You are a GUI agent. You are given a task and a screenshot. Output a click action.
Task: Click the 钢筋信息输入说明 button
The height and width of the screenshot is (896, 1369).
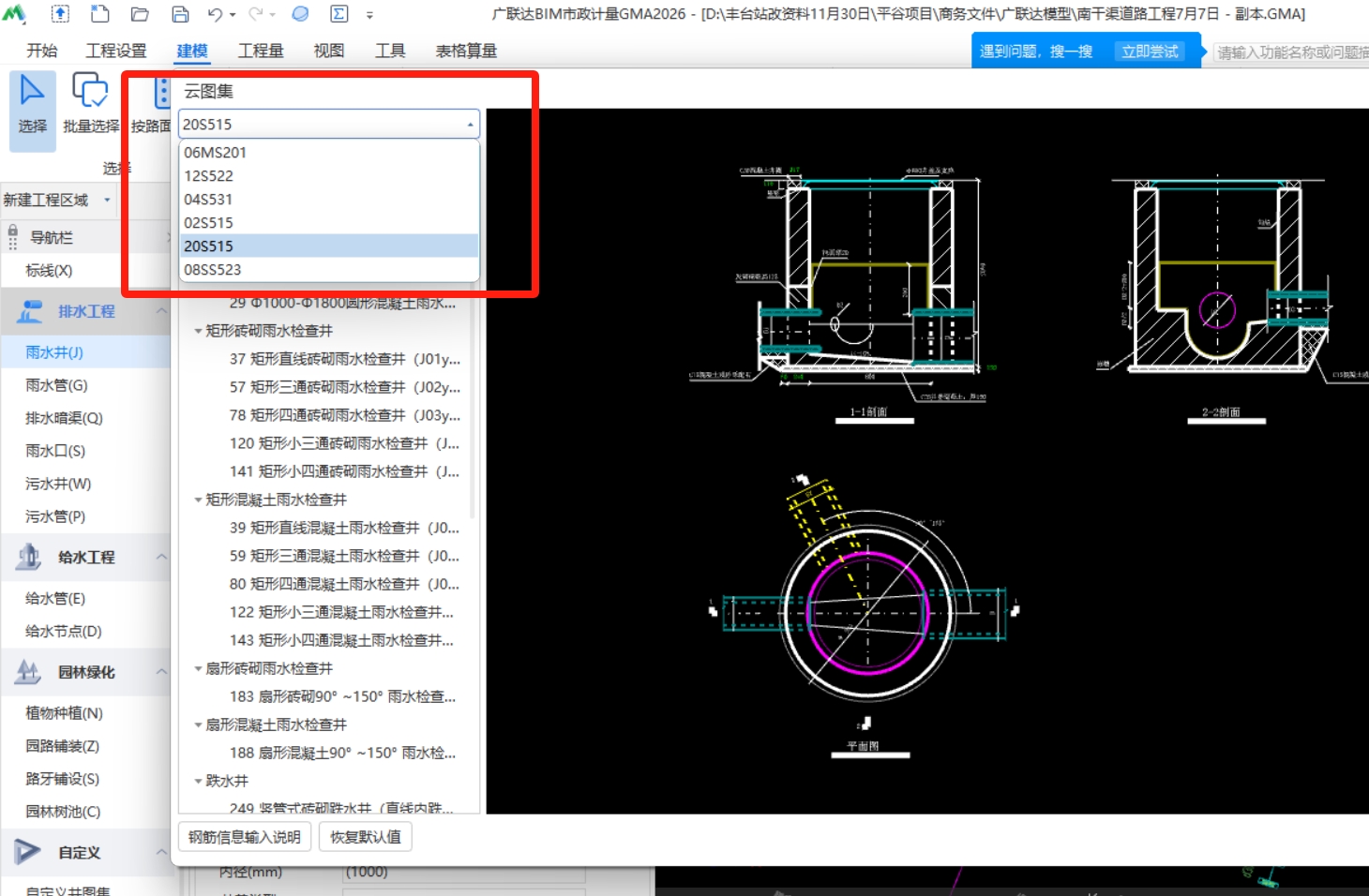tap(245, 837)
